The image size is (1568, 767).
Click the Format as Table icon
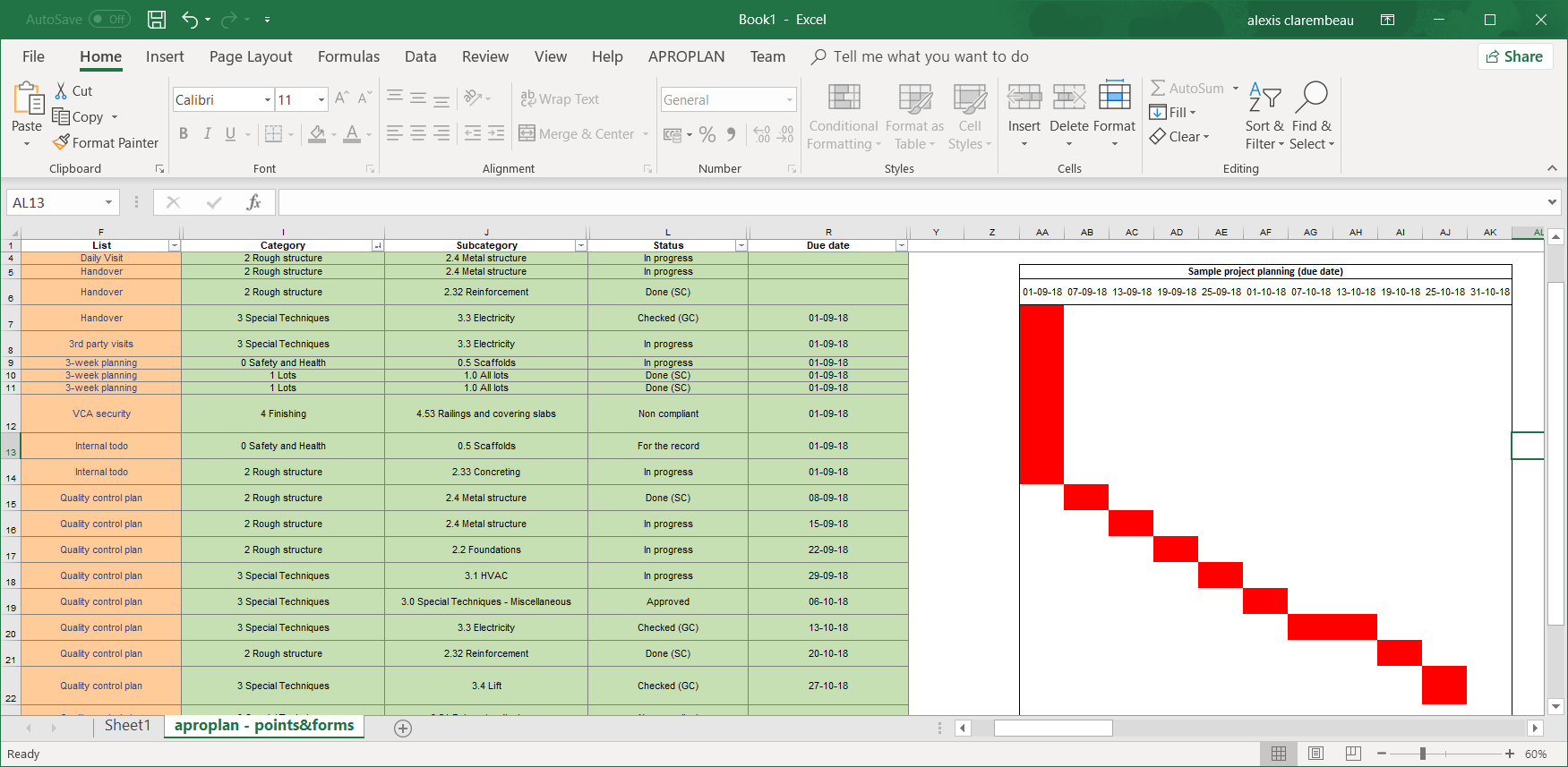pyautogui.click(x=915, y=98)
